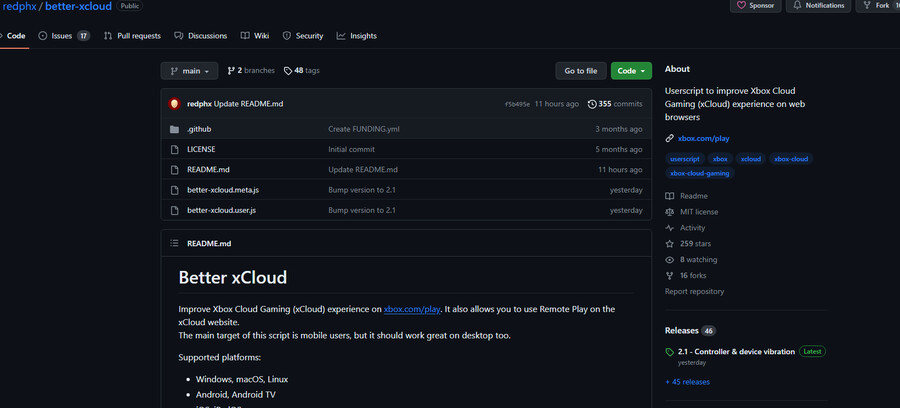Select the userscript topic tag
Image resolution: width=900 pixels, height=408 pixels.
coord(685,159)
